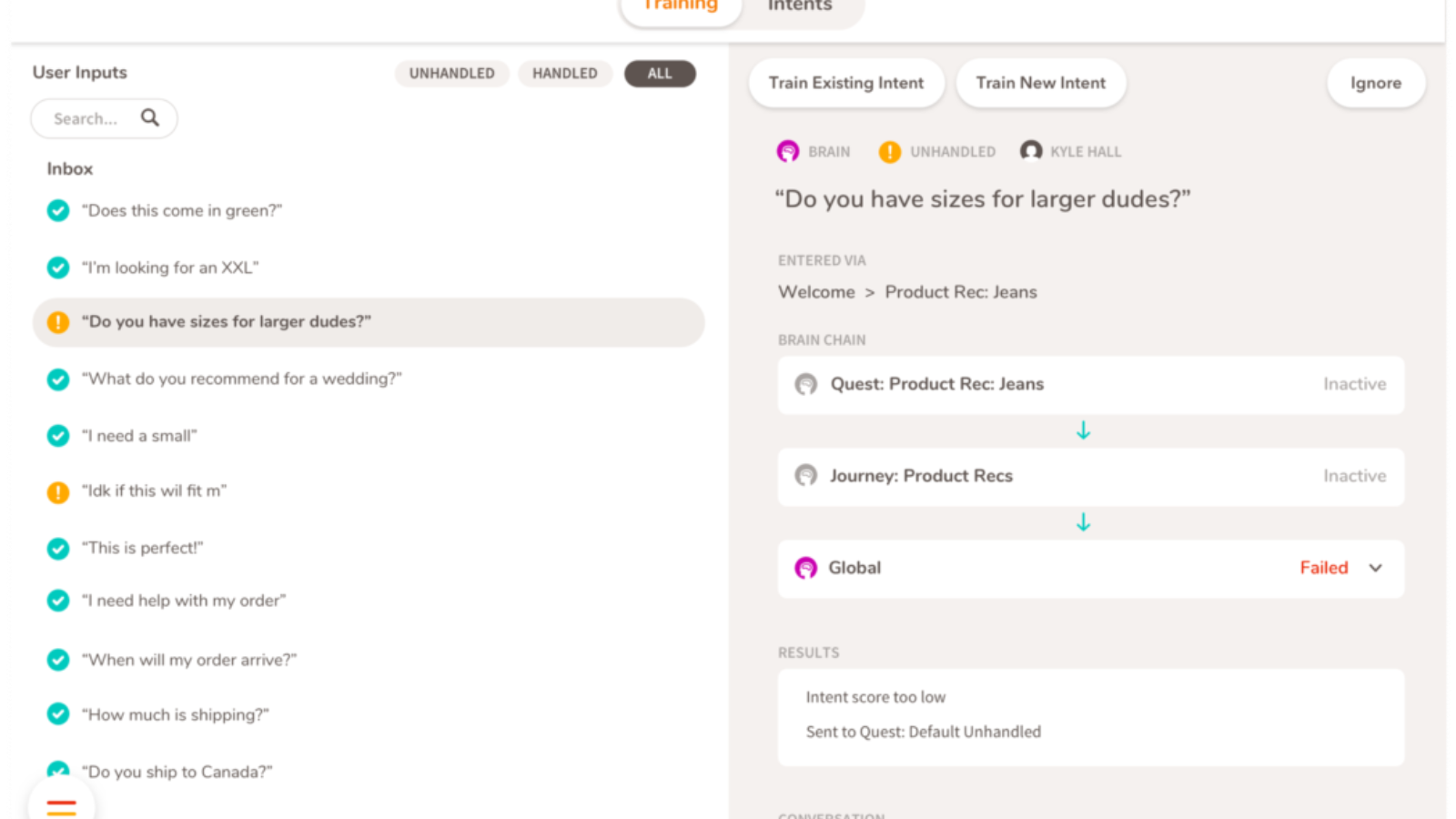Click into the Search input field
The image size is (1456, 819).
point(86,119)
